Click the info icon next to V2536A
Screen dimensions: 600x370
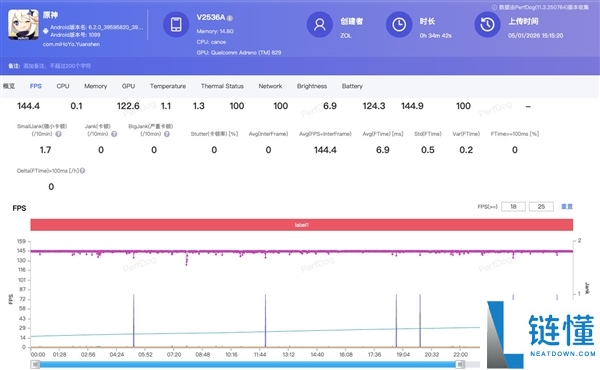[230, 18]
